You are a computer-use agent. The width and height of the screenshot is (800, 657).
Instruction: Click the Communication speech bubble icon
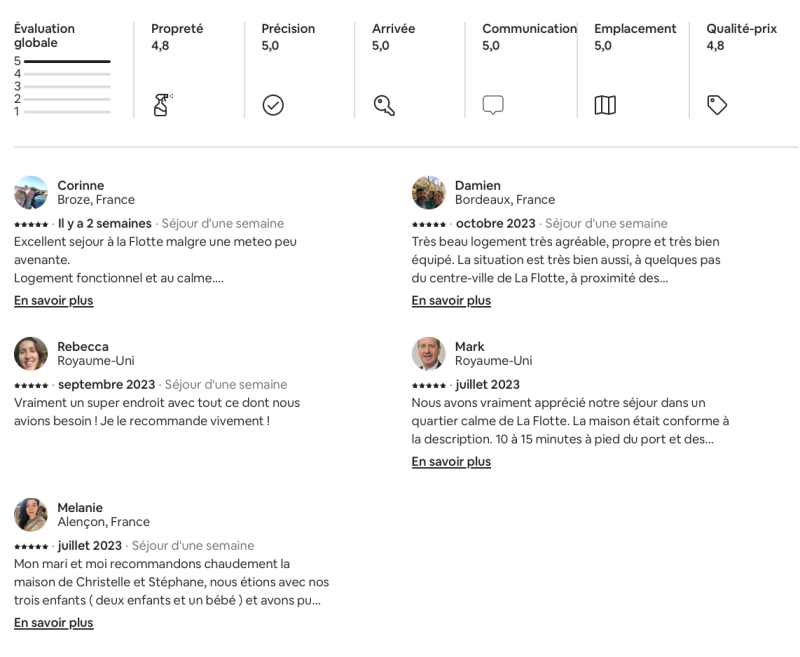point(493,104)
